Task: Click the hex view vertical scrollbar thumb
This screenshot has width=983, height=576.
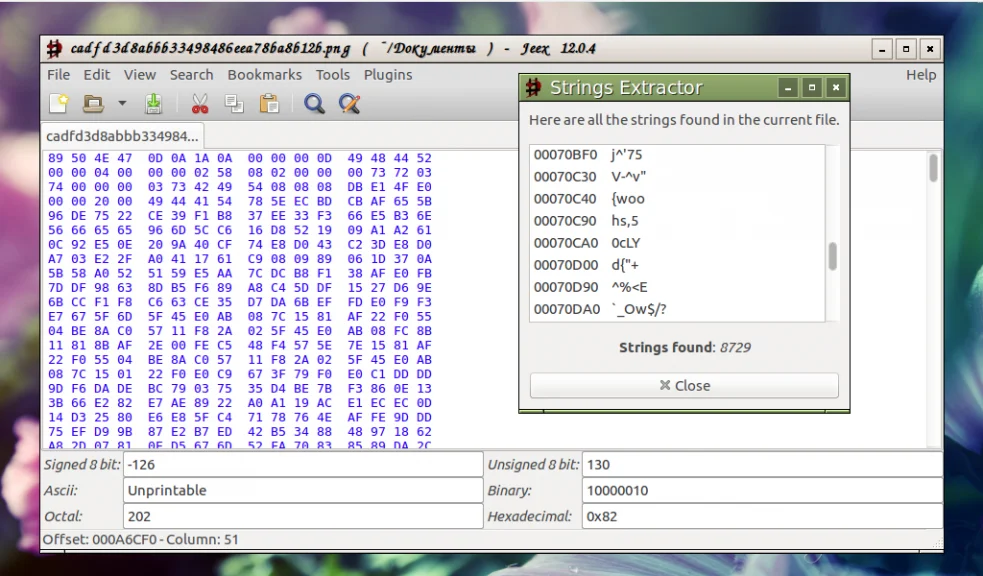Action: pos(933,167)
